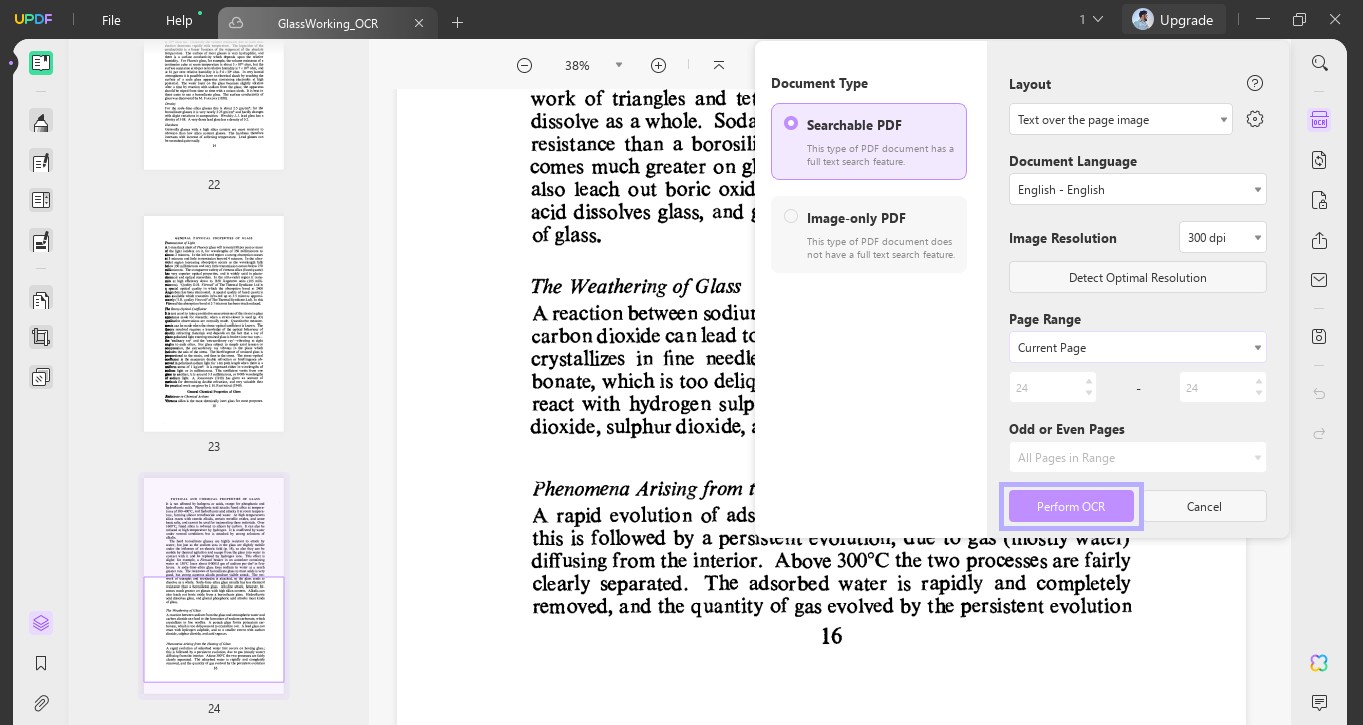1363x725 pixels.
Task: Open the bookmarks panel
Action: (41, 663)
